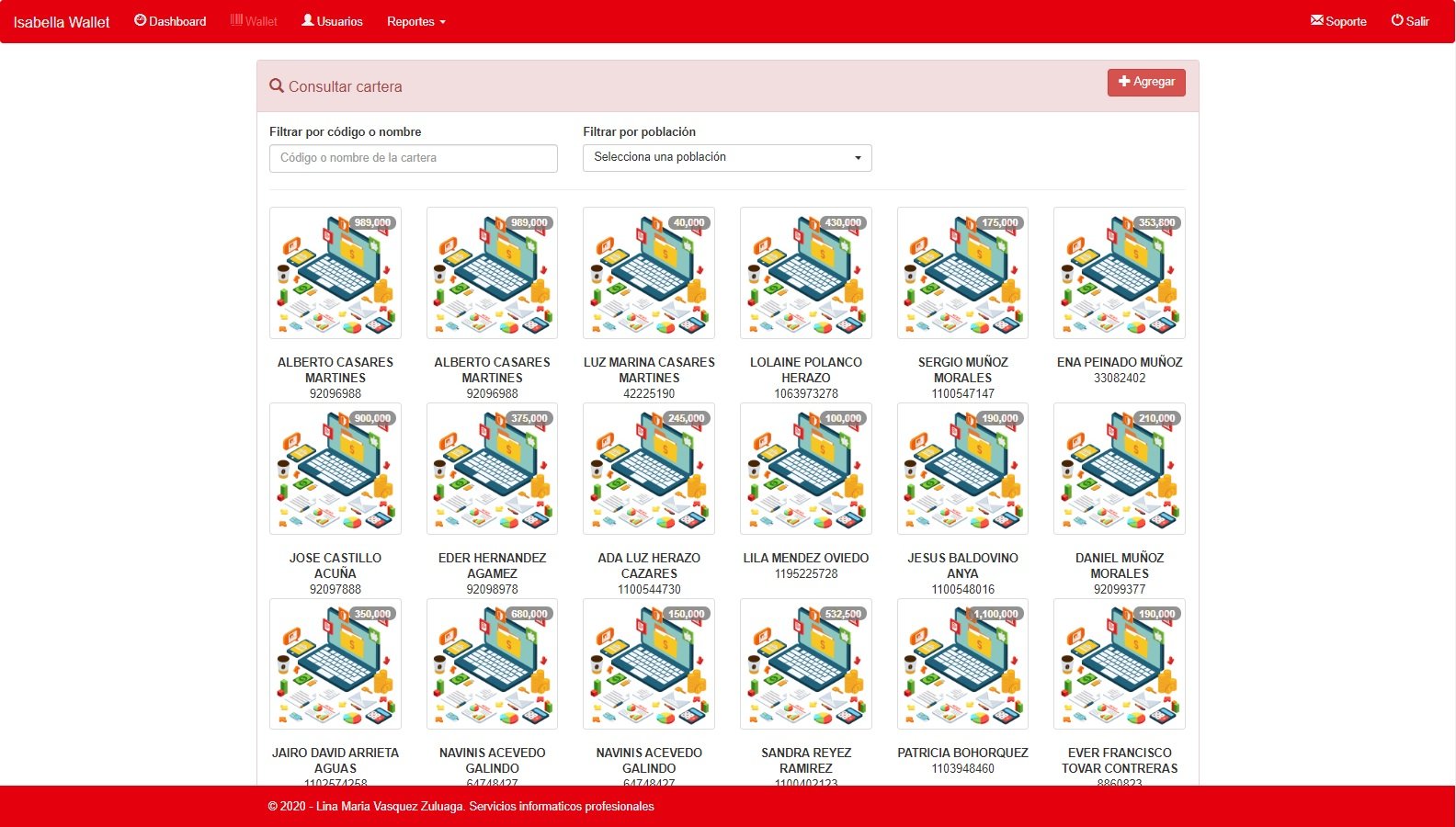Image resolution: width=1456 pixels, height=827 pixels.
Task: Select Jose Castillo Acuña wallet icon
Action: (336, 469)
